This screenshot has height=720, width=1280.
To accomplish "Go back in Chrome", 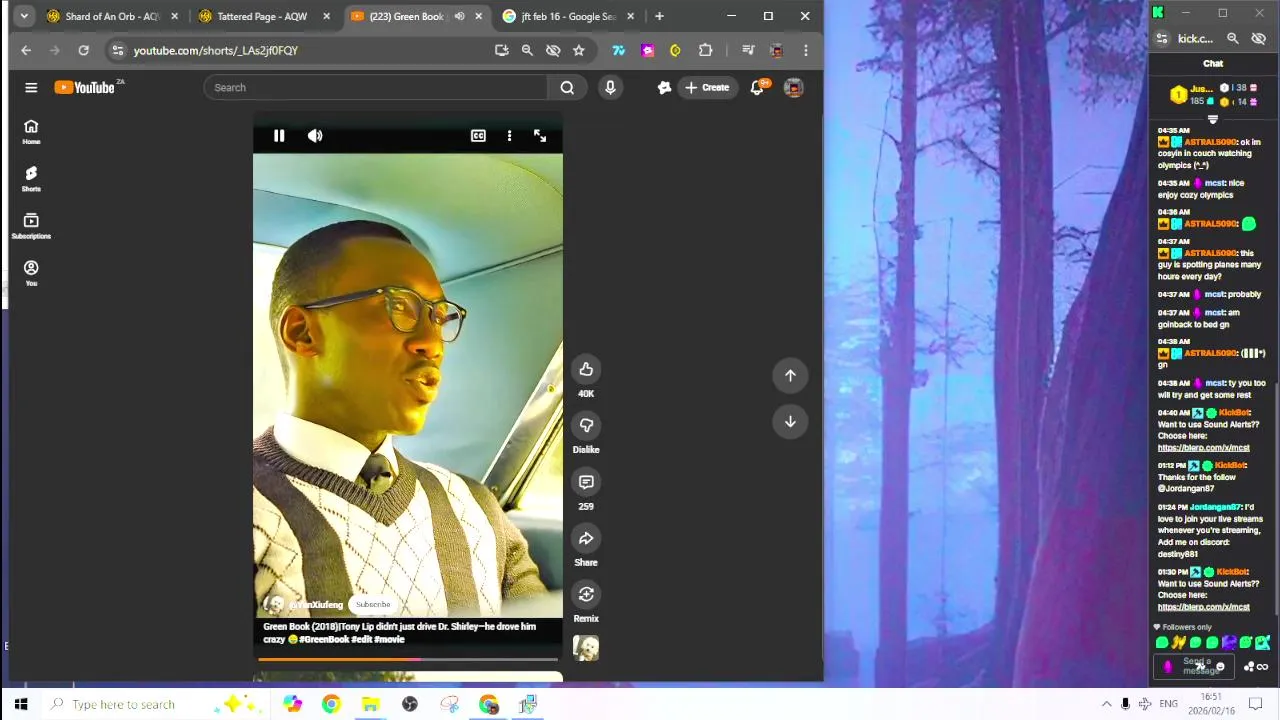I will (26, 50).
